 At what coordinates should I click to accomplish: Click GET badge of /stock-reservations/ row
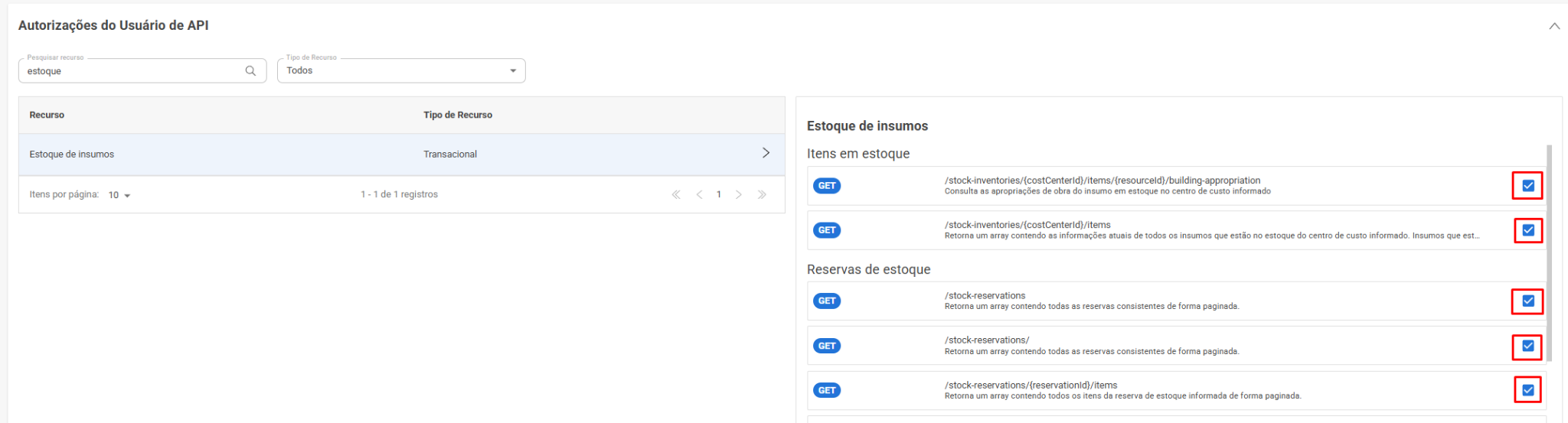click(827, 346)
